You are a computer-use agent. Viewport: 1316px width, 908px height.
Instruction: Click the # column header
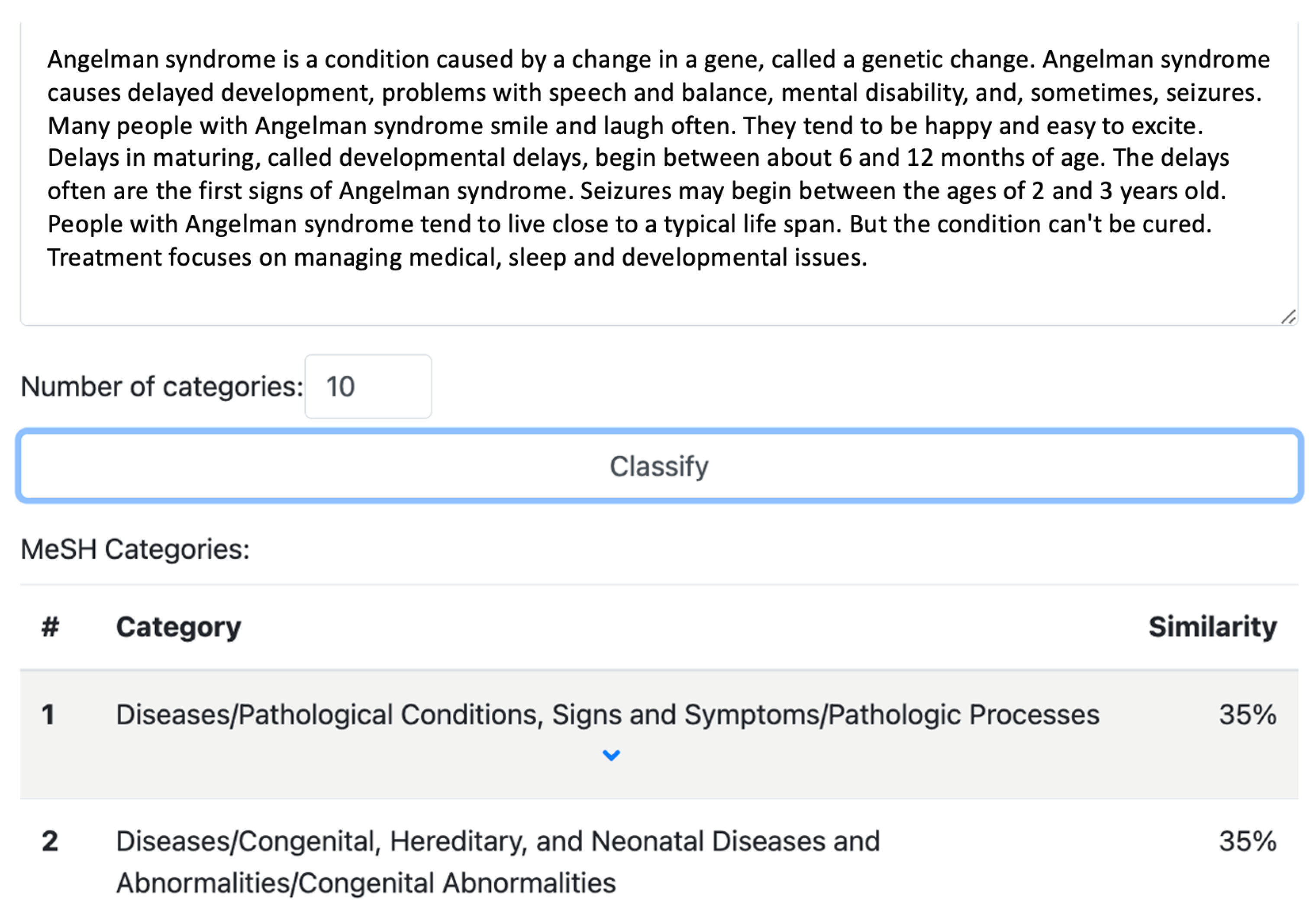coord(50,627)
